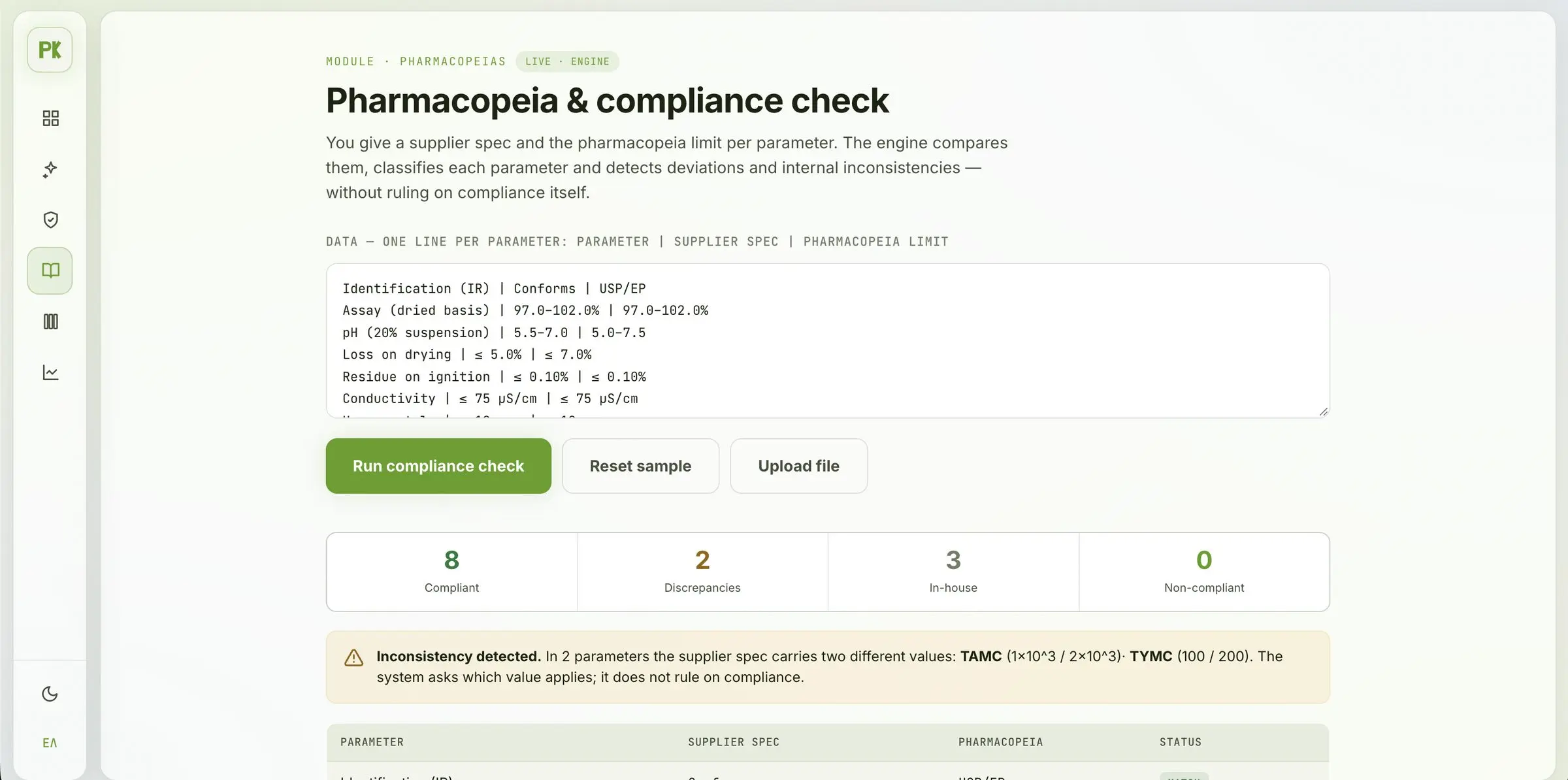The width and height of the screenshot is (1568, 780).
Task: Select the open book pharmacopeias icon
Action: click(x=50, y=270)
